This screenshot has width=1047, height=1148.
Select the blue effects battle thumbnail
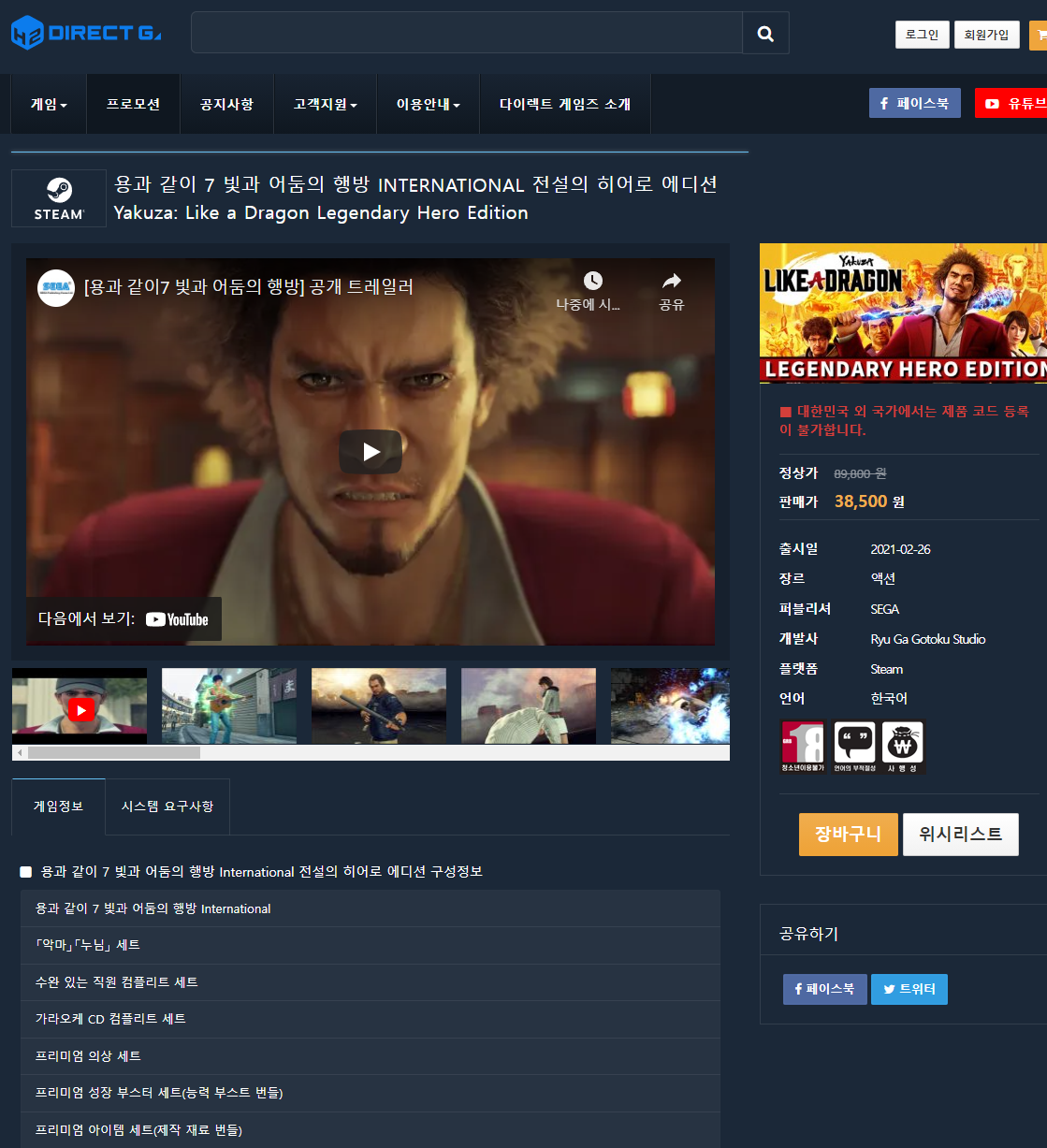coord(670,706)
